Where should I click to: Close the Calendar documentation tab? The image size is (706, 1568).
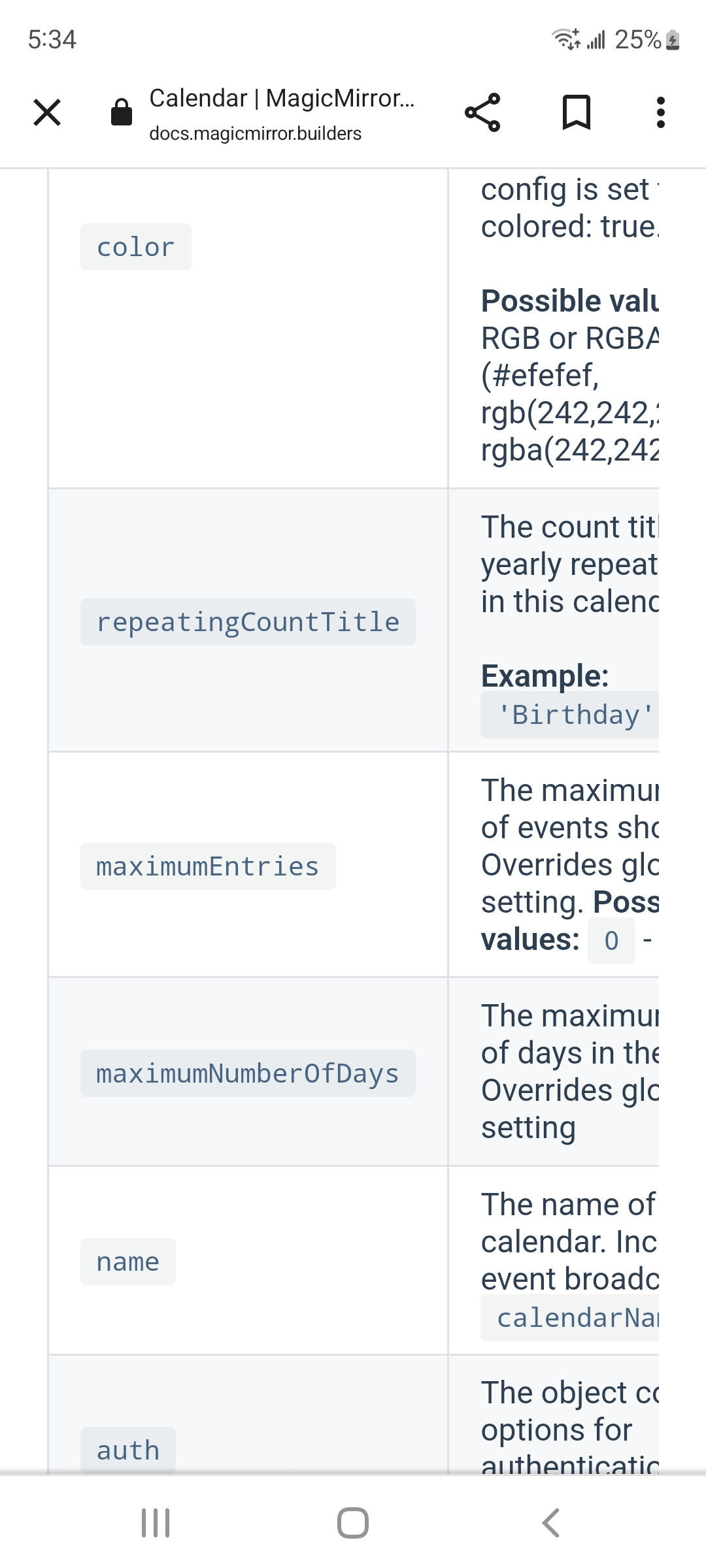(46, 112)
